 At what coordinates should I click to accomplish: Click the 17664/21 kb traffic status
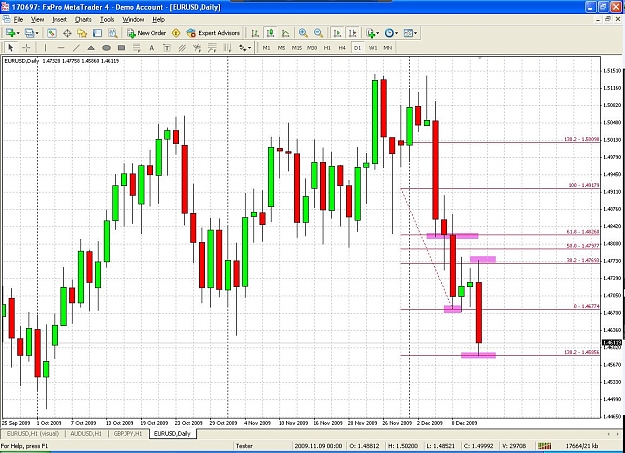click(582, 445)
